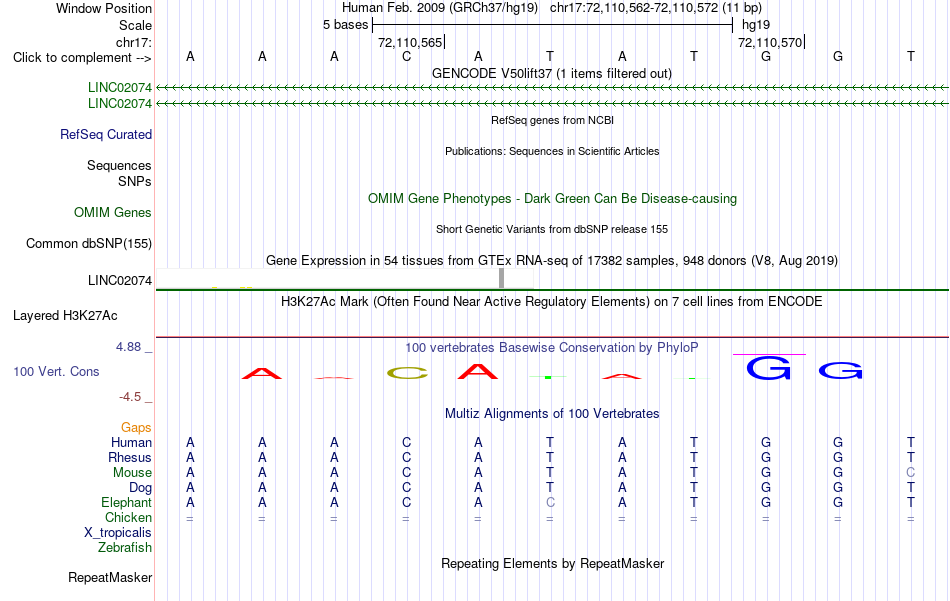Click the upper LINC02074 gene label
This screenshot has height=601, width=950.
click(120, 88)
